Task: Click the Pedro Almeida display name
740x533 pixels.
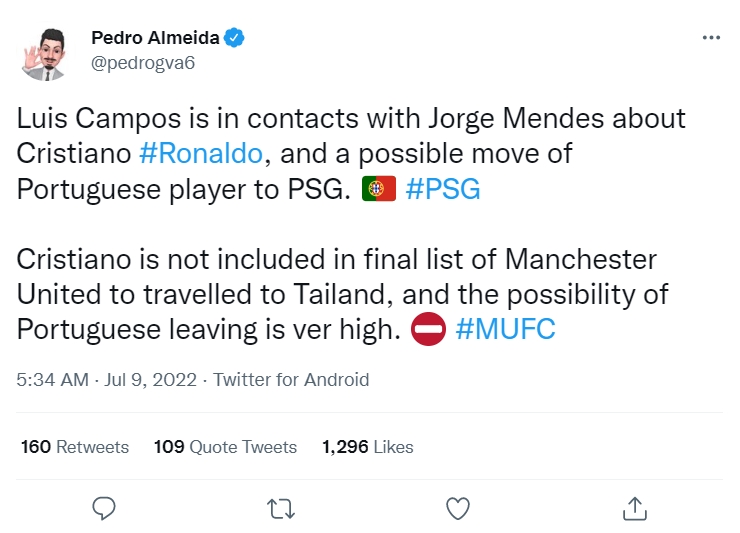Action: [x=155, y=38]
